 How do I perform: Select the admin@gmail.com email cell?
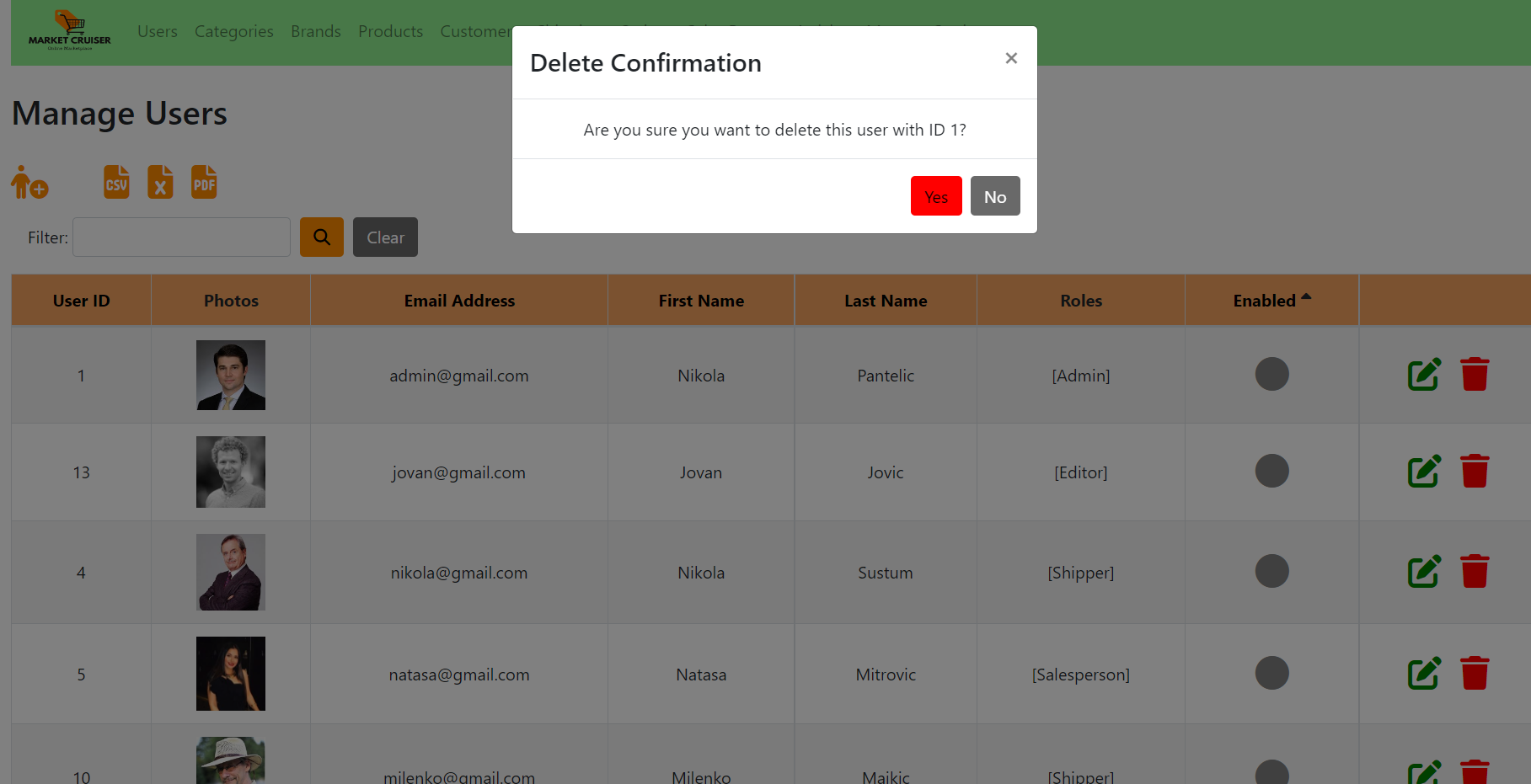coord(459,376)
